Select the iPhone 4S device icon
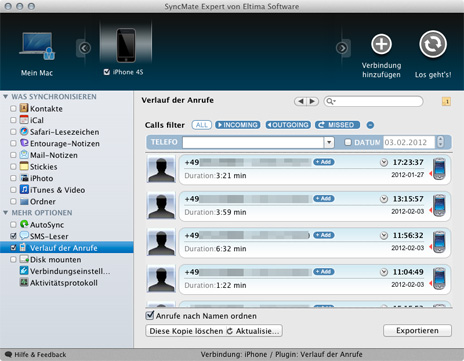Viewport: 464px width, 361px height. (126, 46)
